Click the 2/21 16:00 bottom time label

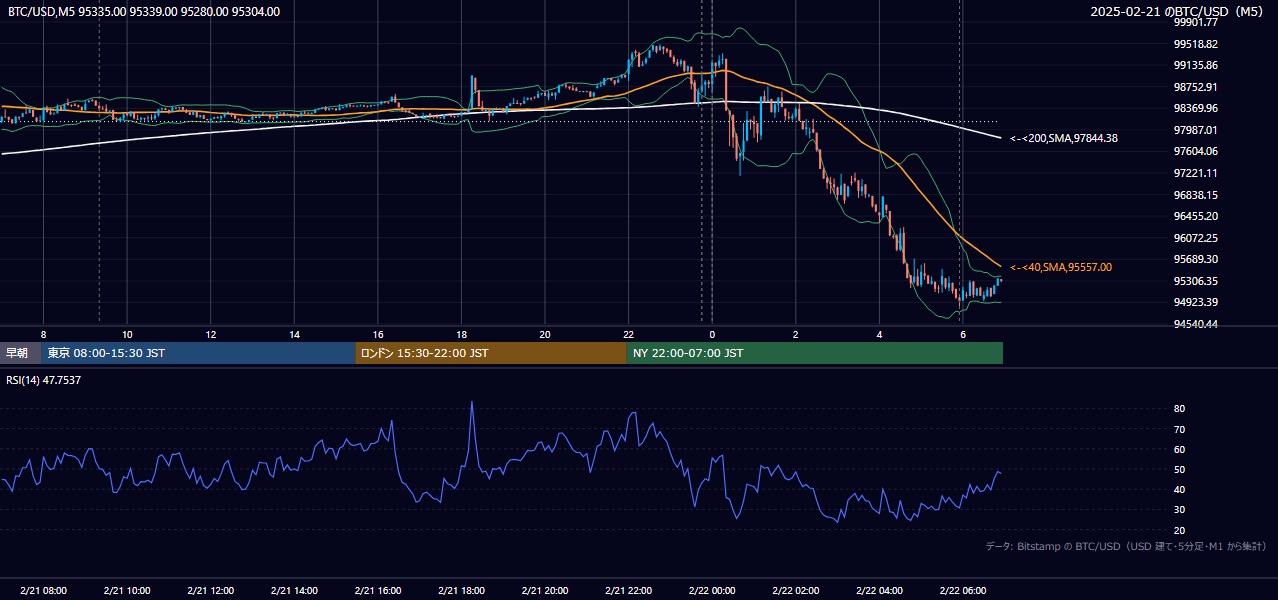click(377, 591)
